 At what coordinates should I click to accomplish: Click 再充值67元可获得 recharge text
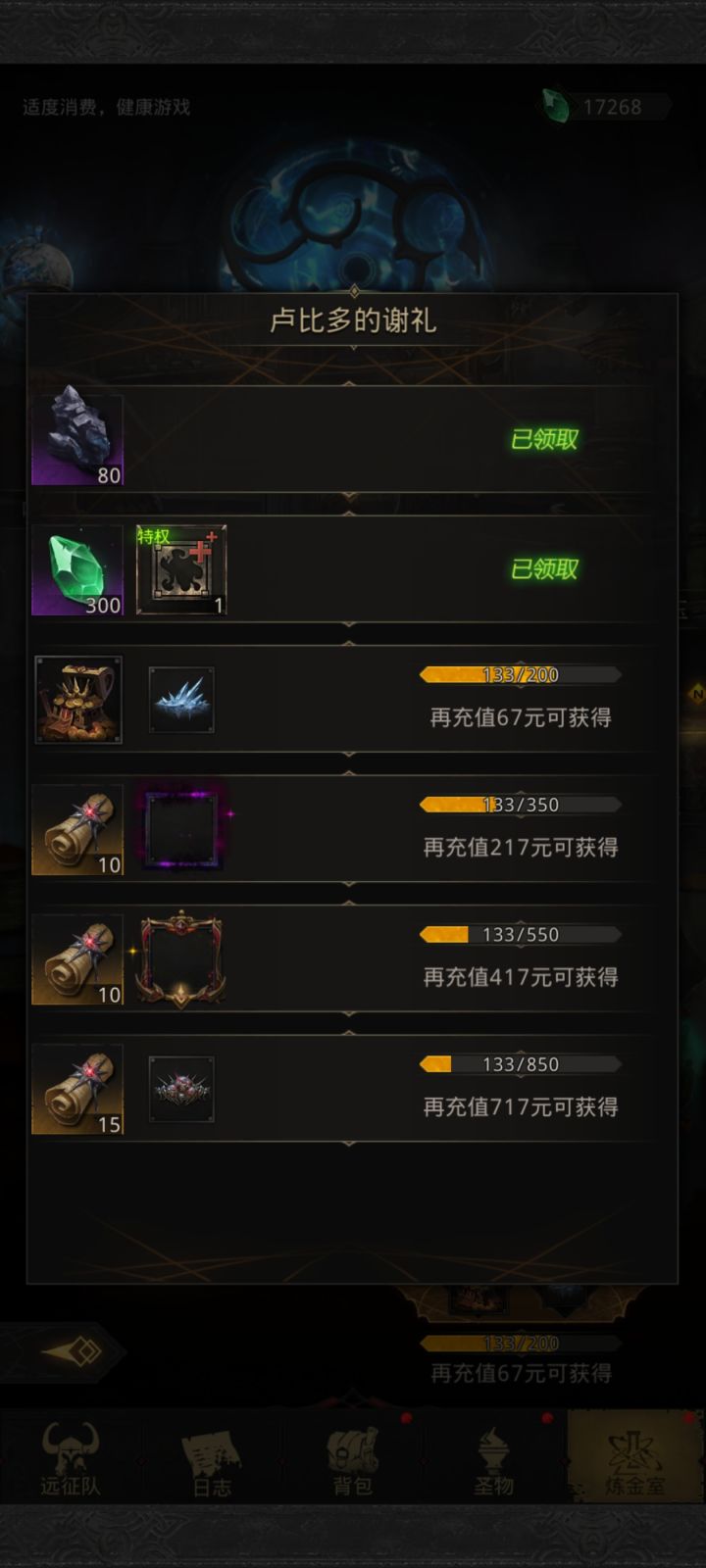521,717
